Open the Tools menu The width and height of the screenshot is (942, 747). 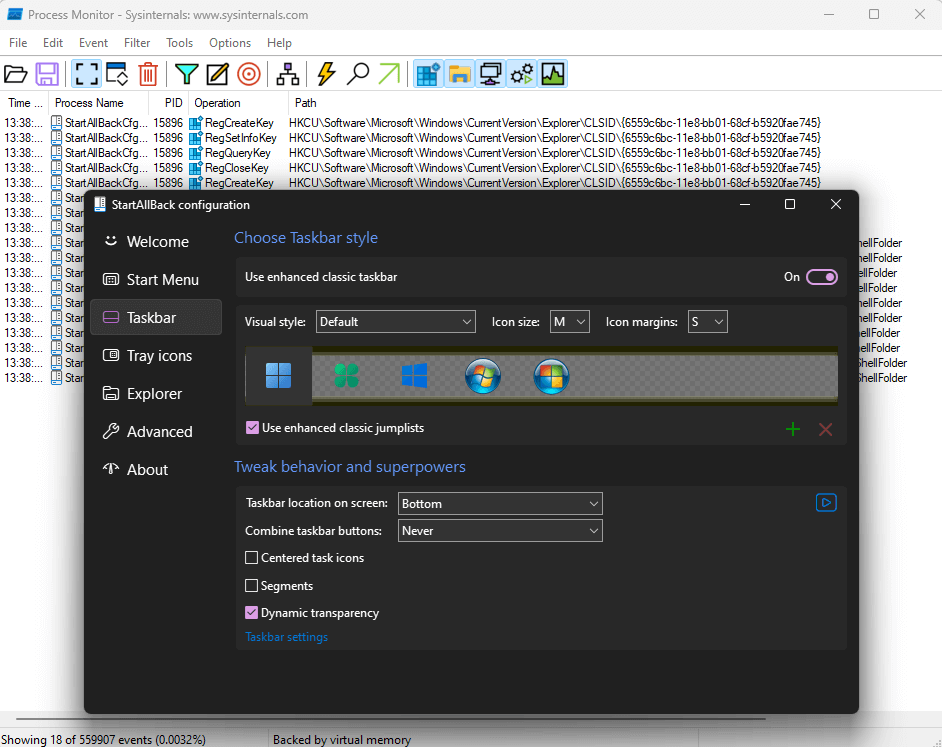(x=179, y=43)
